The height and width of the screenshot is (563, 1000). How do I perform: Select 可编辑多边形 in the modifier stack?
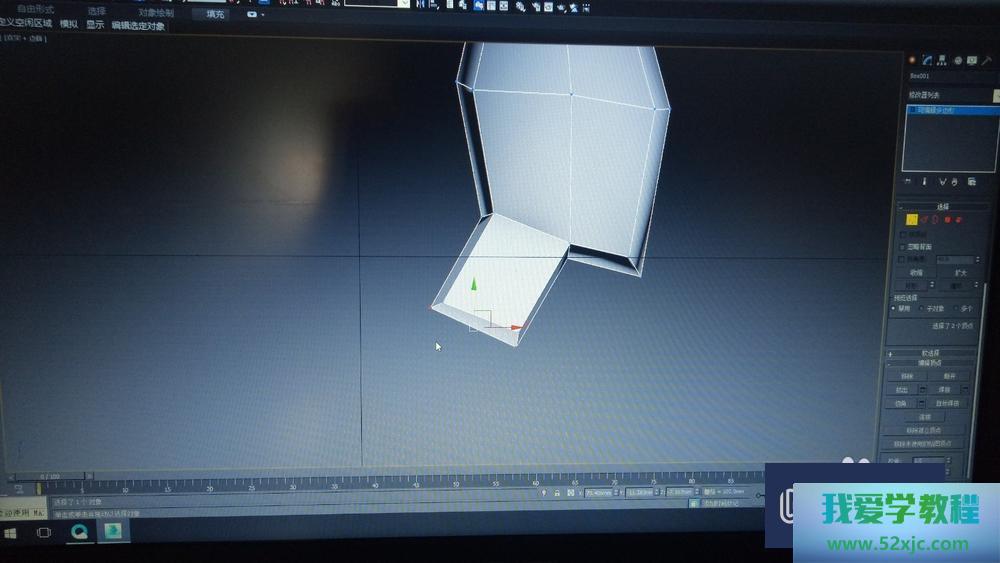(x=938, y=110)
